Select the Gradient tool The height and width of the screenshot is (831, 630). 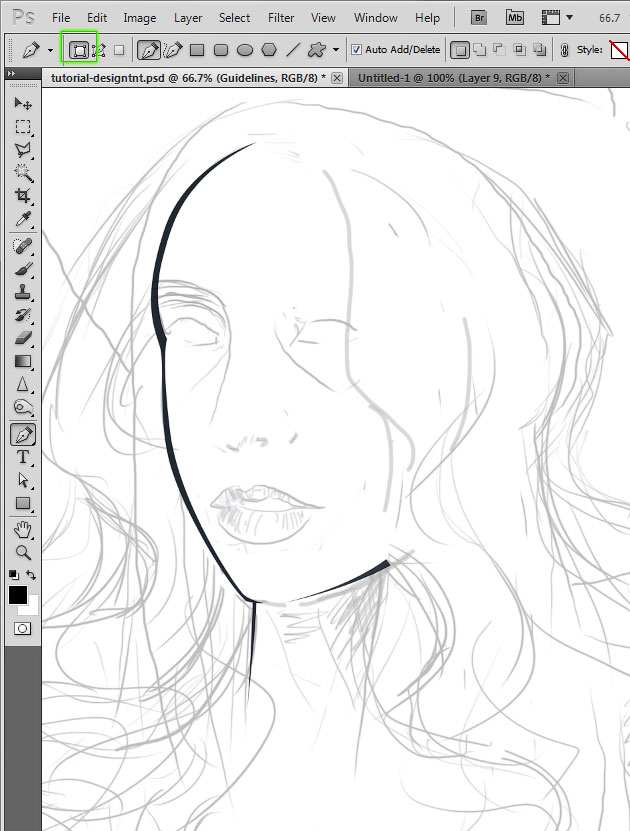coord(23,361)
